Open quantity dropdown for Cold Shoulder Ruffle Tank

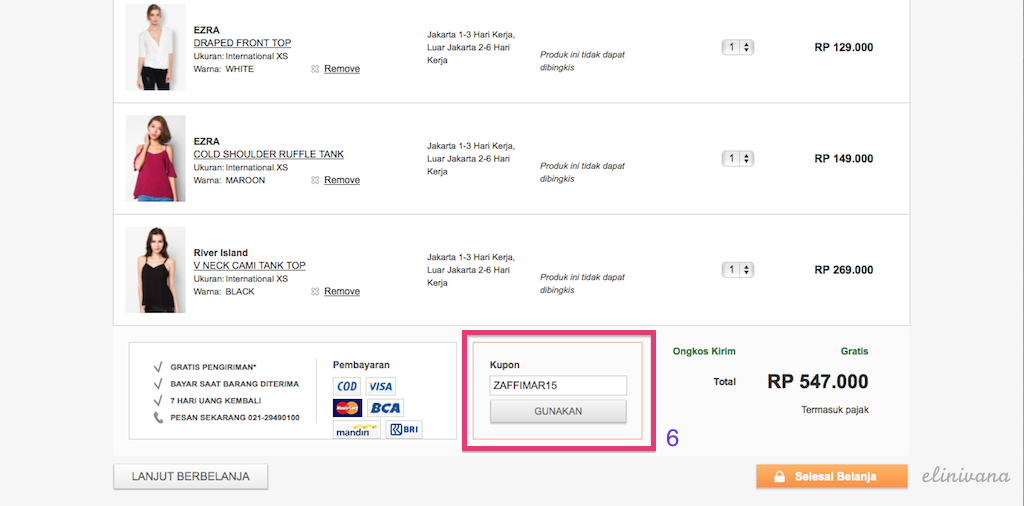pos(738,159)
